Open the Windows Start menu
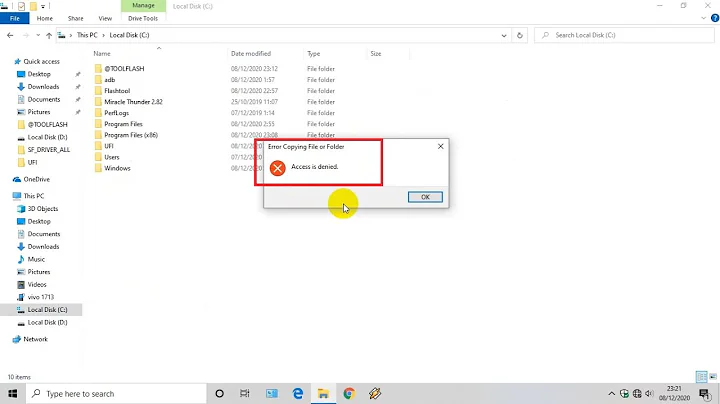The width and height of the screenshot is (720, 404). coord(13,394)
